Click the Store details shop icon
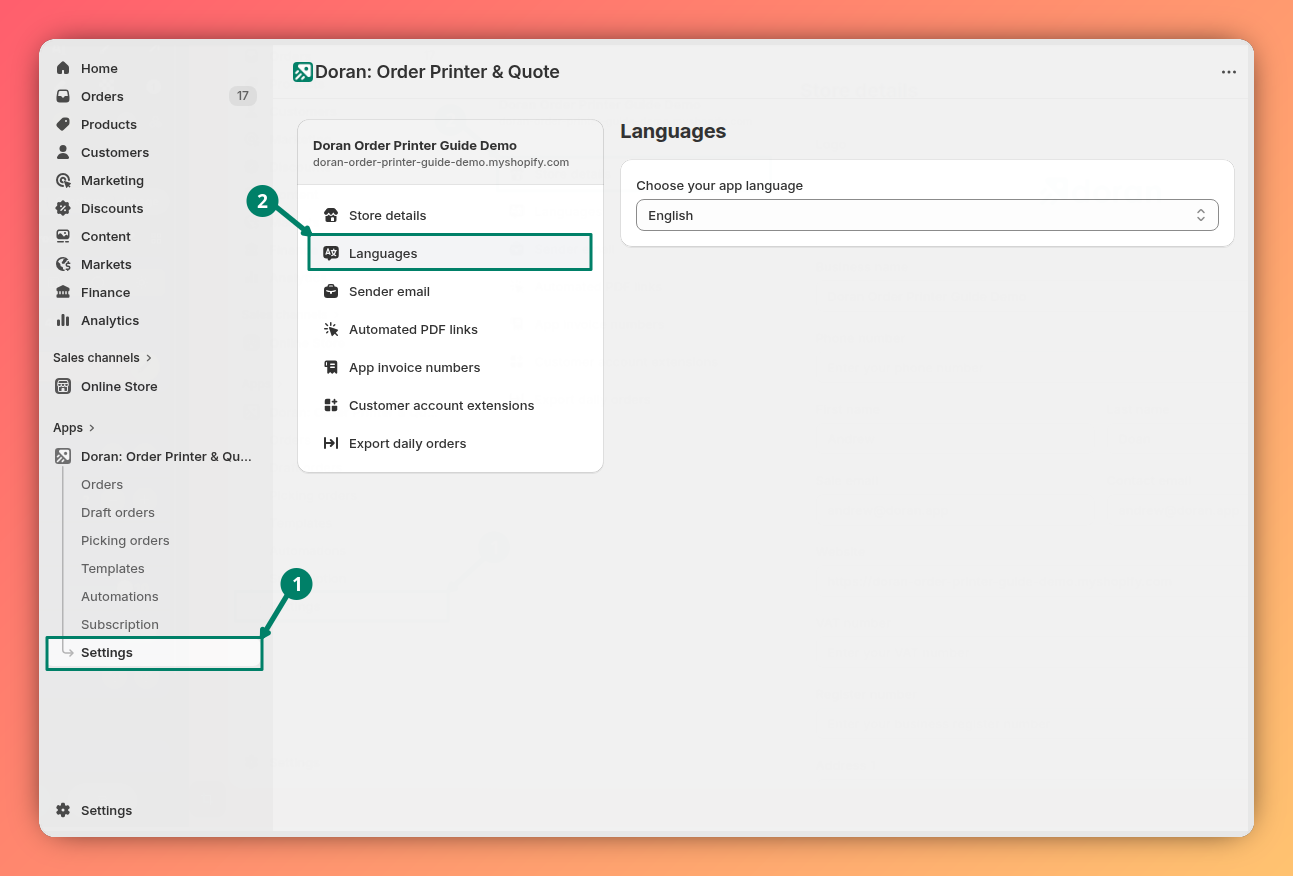 click(x=331, y=215)
